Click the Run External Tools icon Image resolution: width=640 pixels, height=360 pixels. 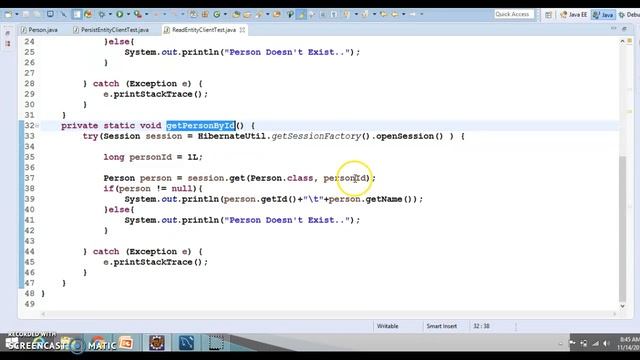[138, 14]
